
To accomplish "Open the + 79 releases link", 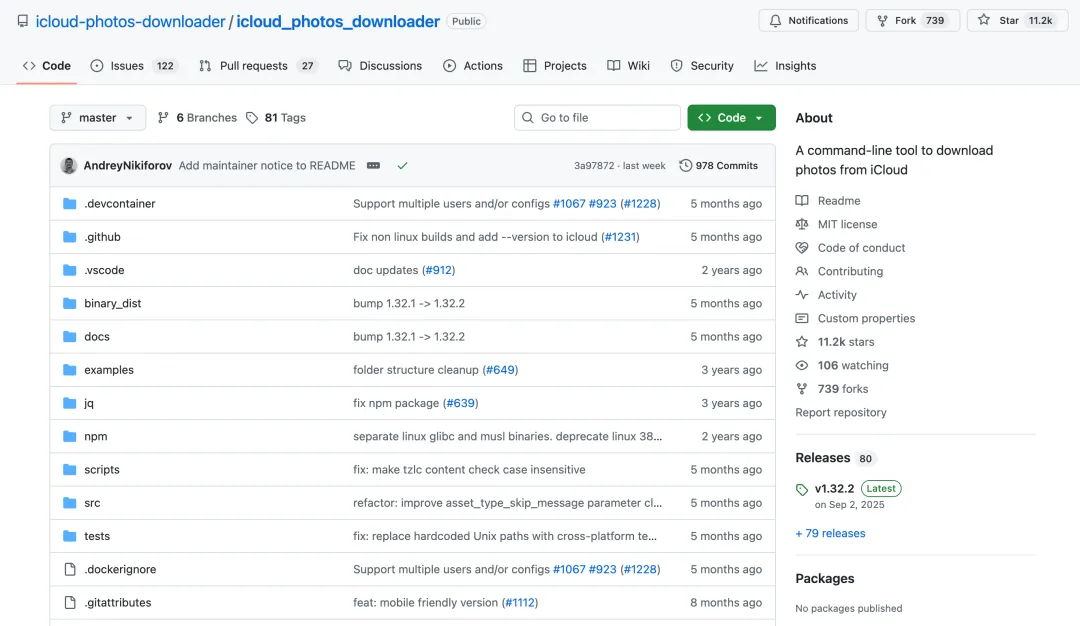I will pos(830,533).
